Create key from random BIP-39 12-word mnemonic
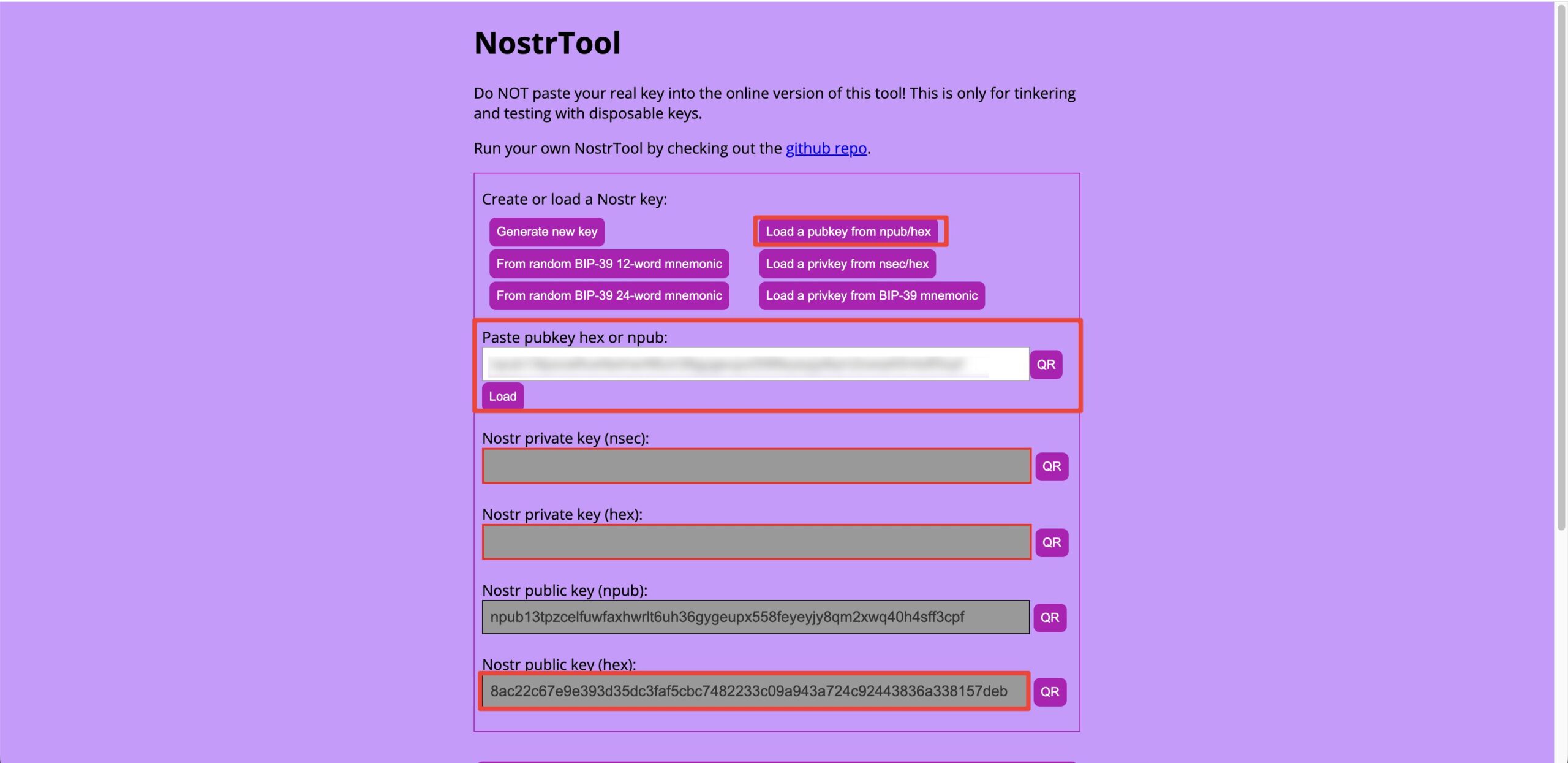The height and width of the screenshot is (763, 1568). pos(609,264)
